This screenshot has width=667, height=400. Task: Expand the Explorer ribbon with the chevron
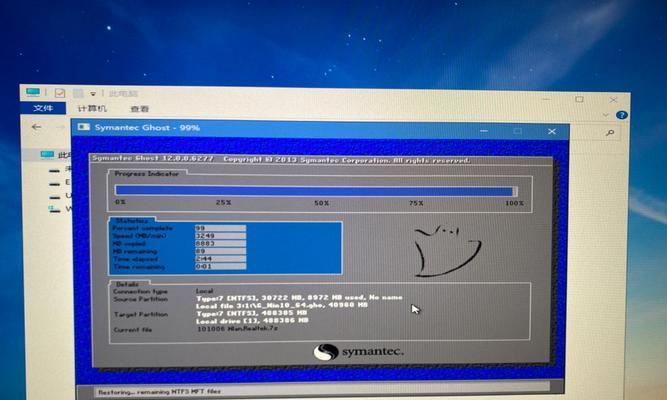pyautogui.click(x=605, y=115)
